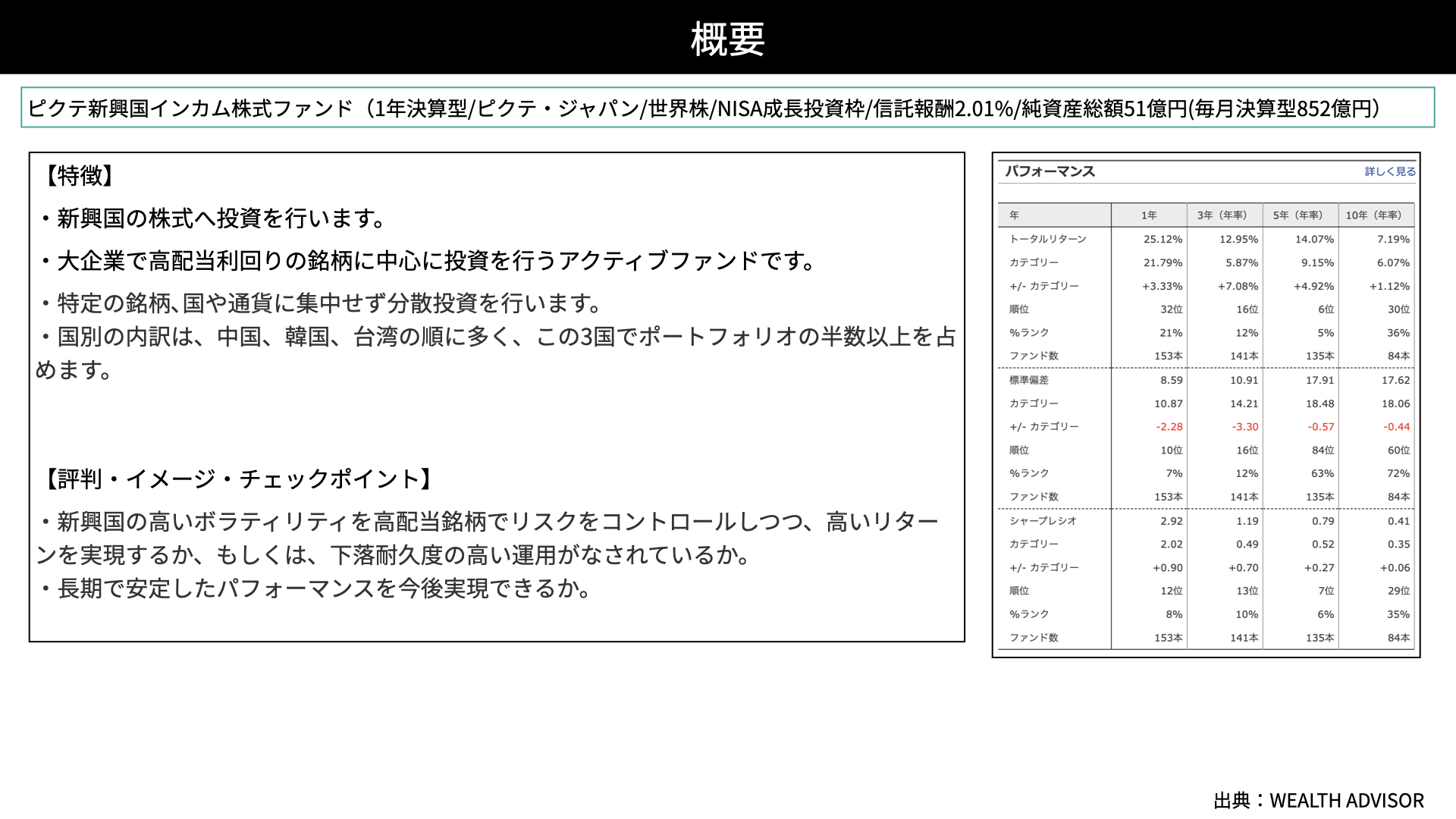The width and height of the screenshot is (1456, 819).
Task: Click the 標準偏差 row label
Action: click(x=1029, y=380)
